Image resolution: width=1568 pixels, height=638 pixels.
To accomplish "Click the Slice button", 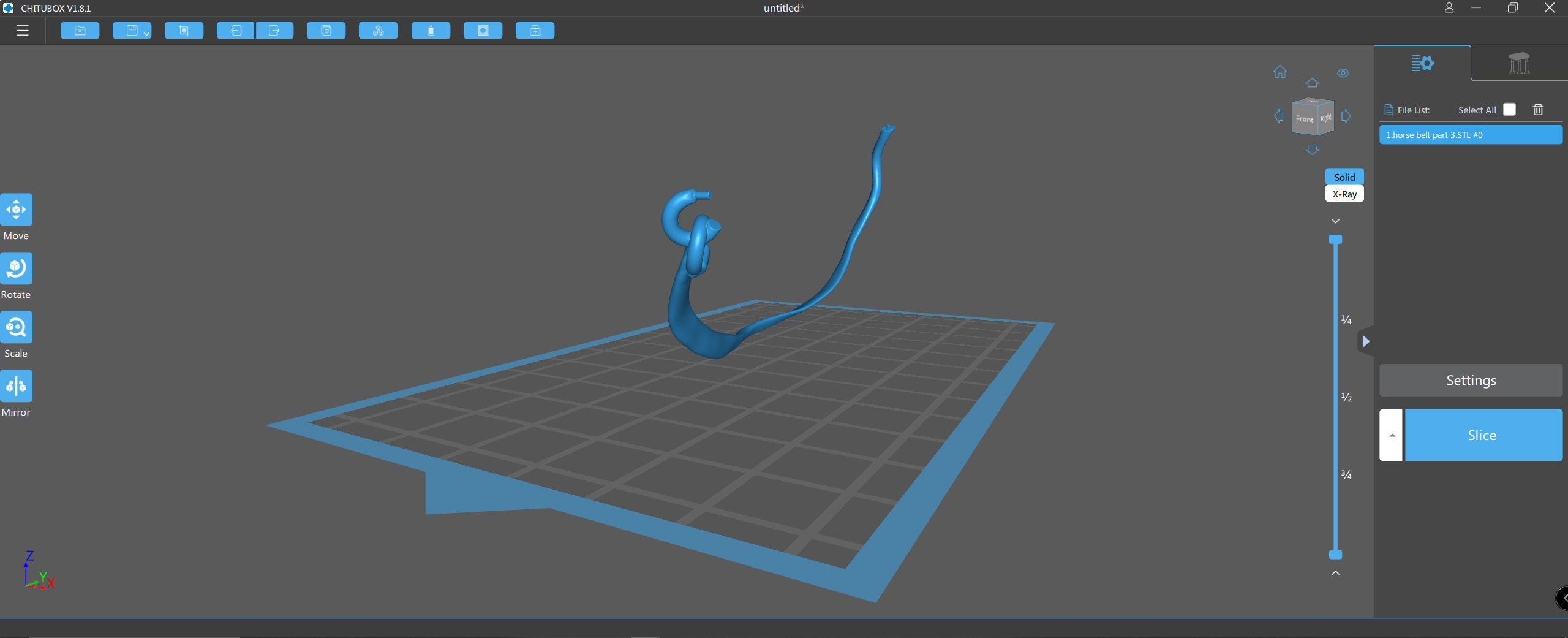I will 1483,435.
